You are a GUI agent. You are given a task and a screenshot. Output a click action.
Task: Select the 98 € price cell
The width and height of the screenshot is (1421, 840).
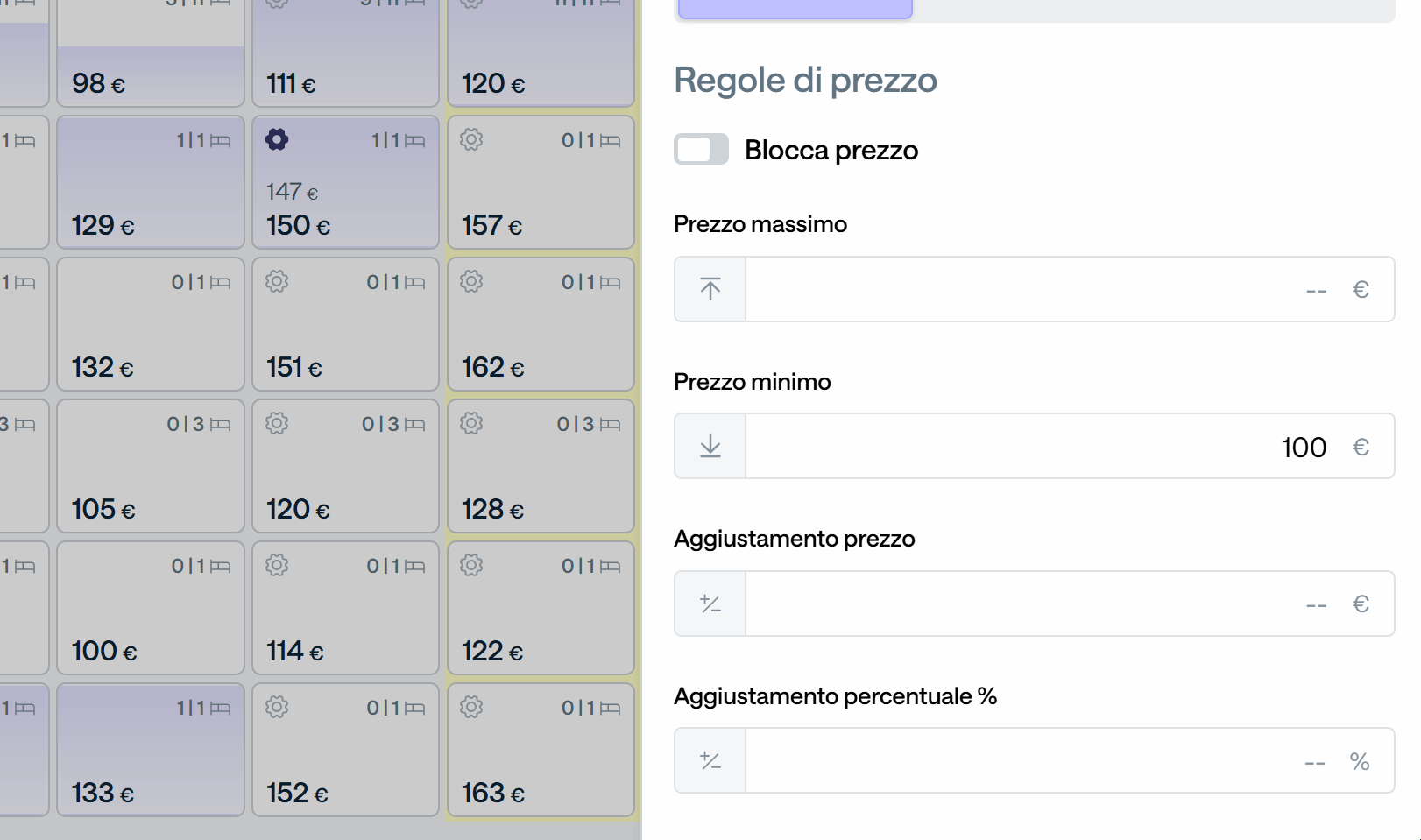pos(151,53)
